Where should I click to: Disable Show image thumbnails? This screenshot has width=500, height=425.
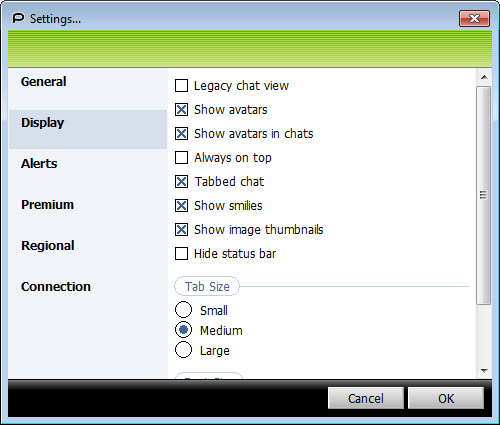click(x=181, y=230)
